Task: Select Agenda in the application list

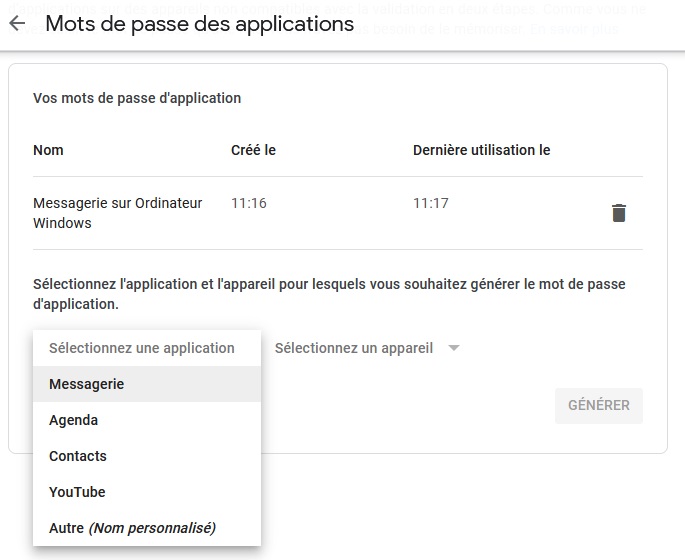Action: [73, 420]
